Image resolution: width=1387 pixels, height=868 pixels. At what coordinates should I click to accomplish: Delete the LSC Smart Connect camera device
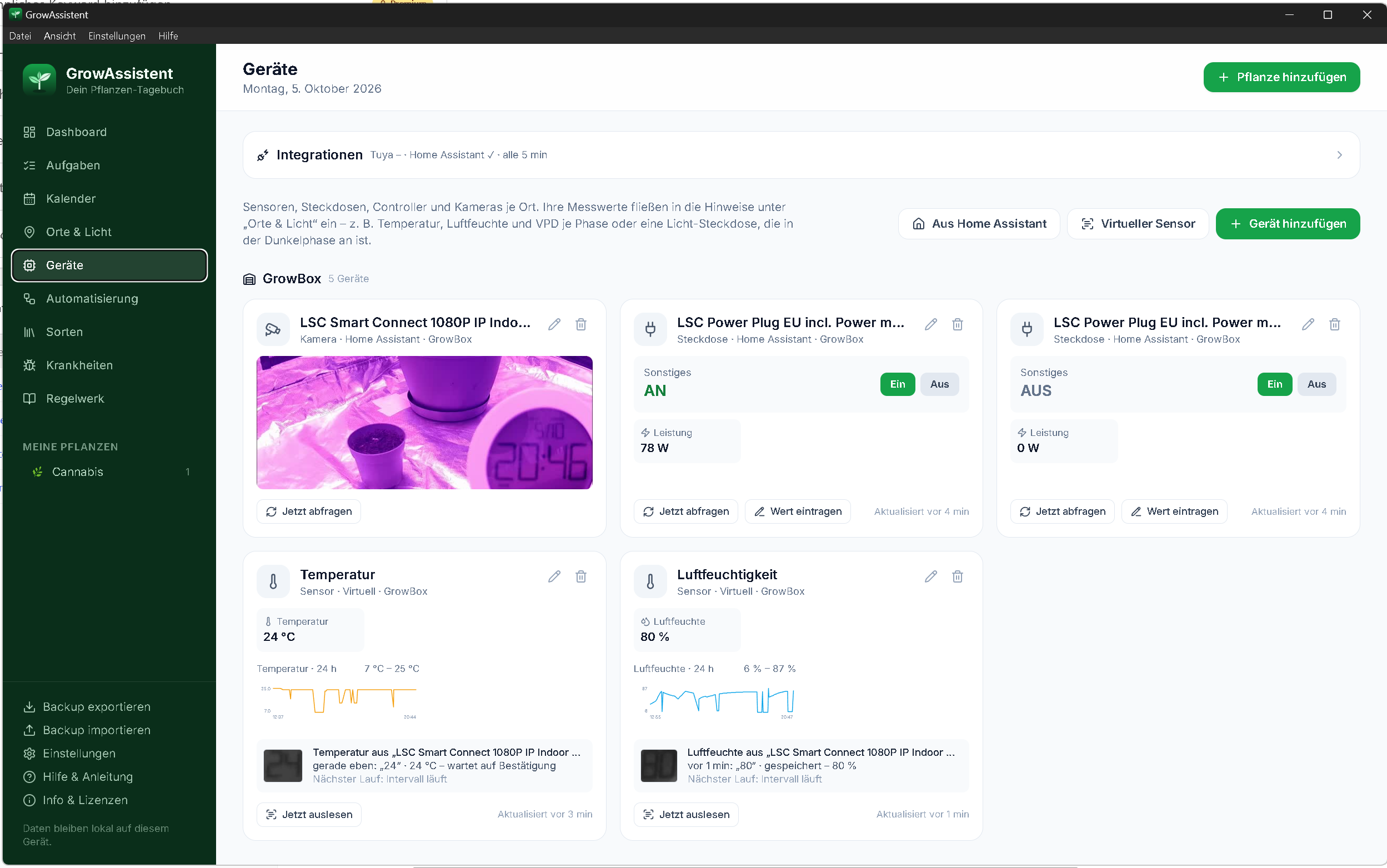pyautogui.click(x=581, y=324)
